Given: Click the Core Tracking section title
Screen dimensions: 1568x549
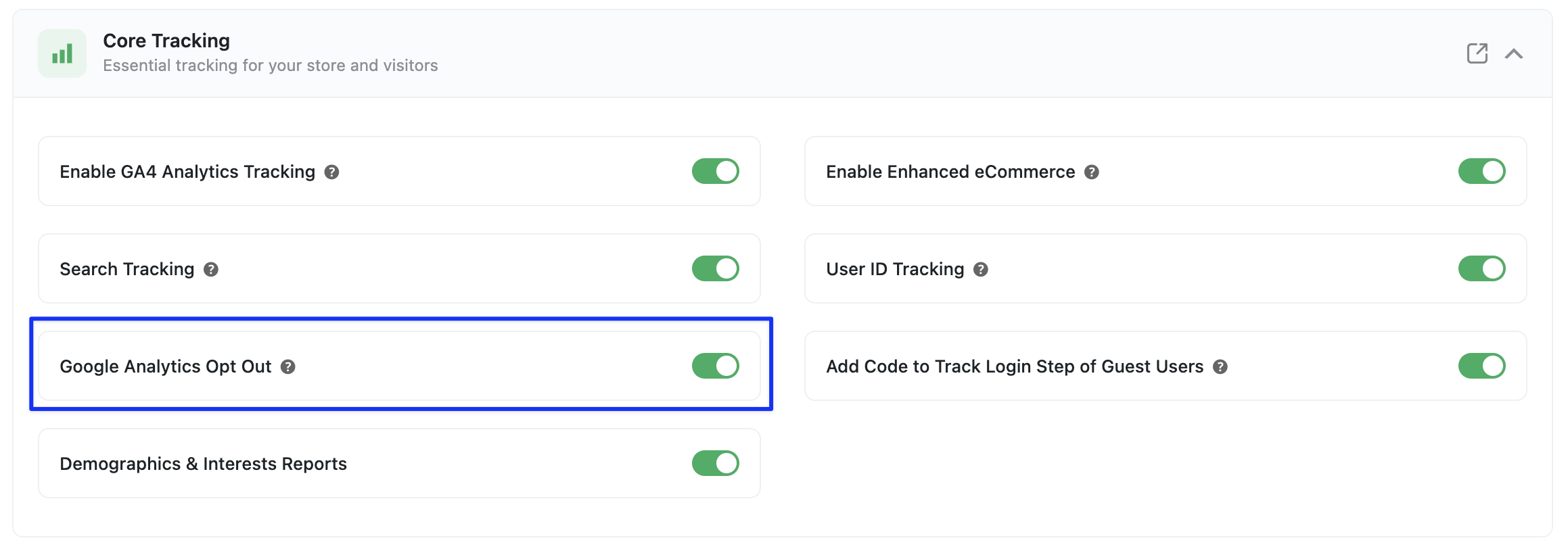Looking at the screenshot, I should 166,41.
